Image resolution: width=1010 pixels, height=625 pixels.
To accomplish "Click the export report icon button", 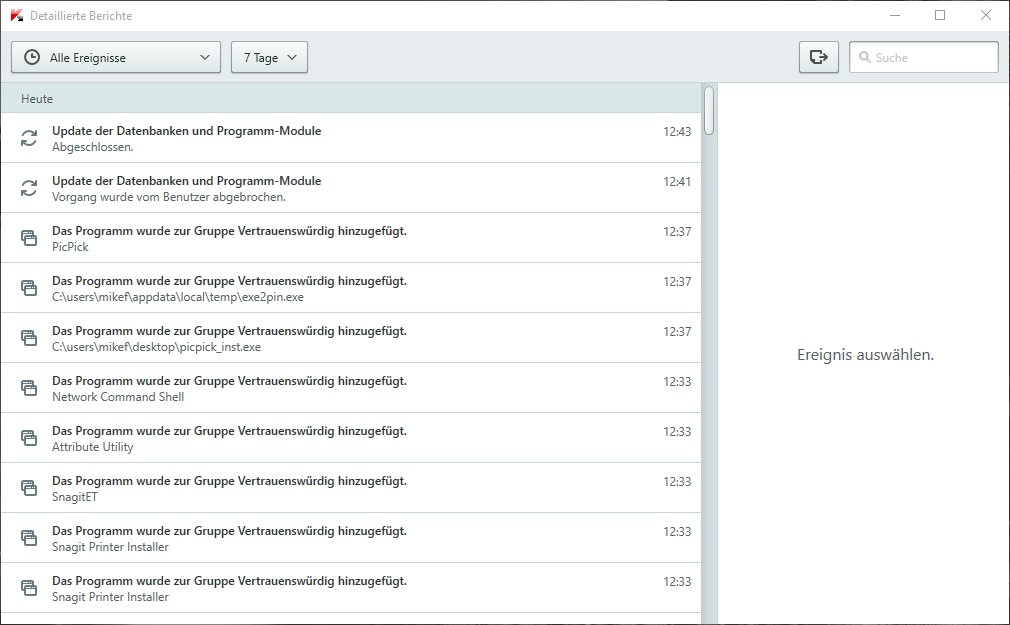I will 818,57.
